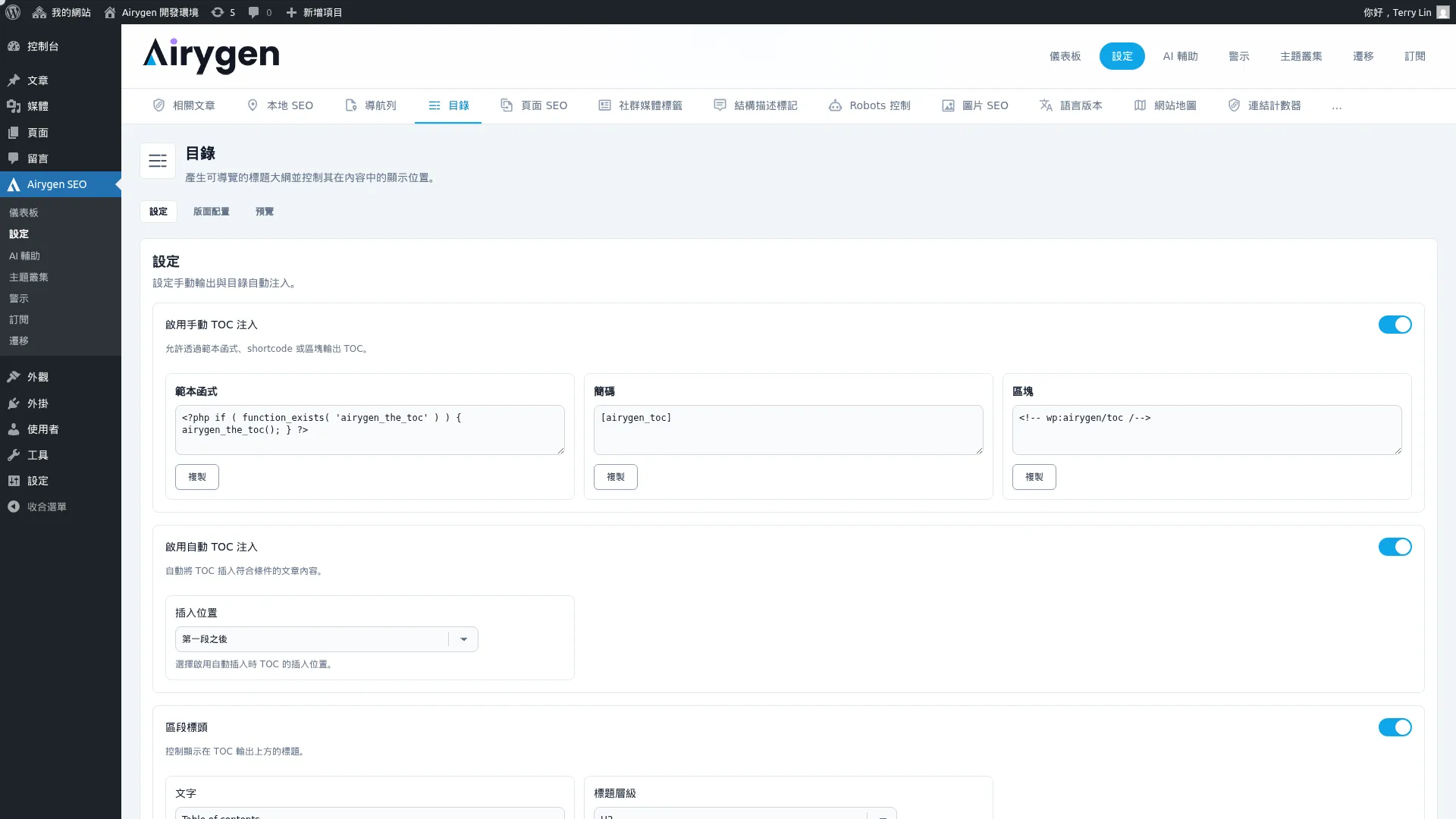Open 警示 in the top navigation
This screenshot has height=819, width=1456.
(x=1238, y=56)
